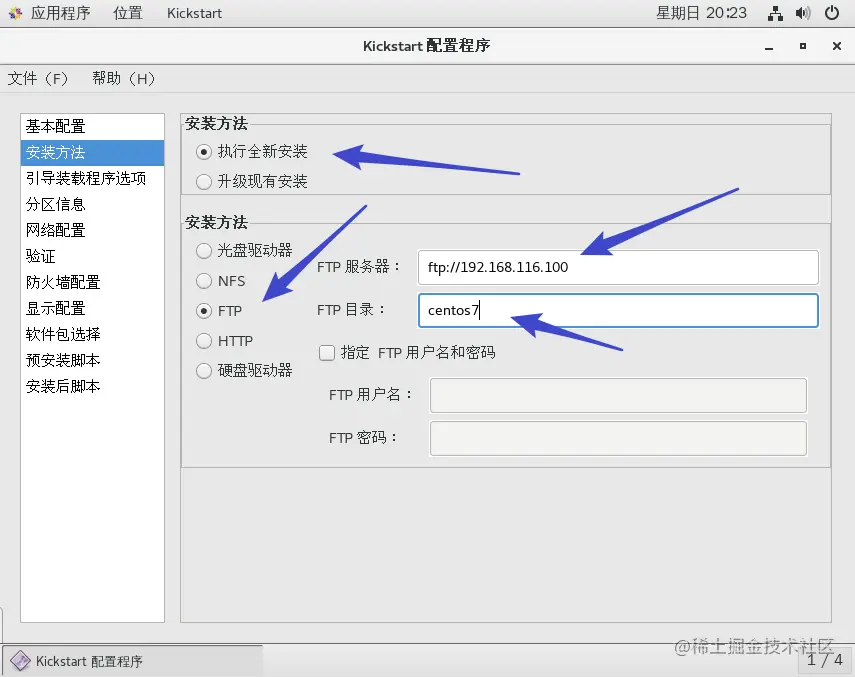Screen dimensions: 855x677
Task: Choose the HTTP radio option
Action: [x=204, y=341]
